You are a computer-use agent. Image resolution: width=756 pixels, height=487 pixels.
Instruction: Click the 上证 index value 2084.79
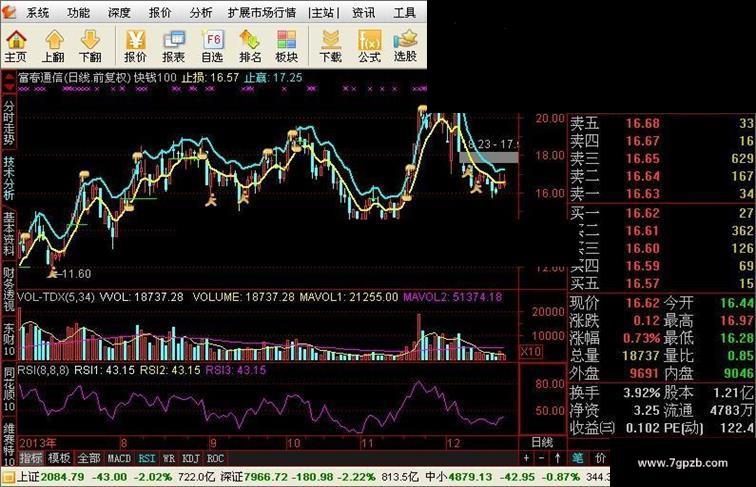(x=62, y=477)
